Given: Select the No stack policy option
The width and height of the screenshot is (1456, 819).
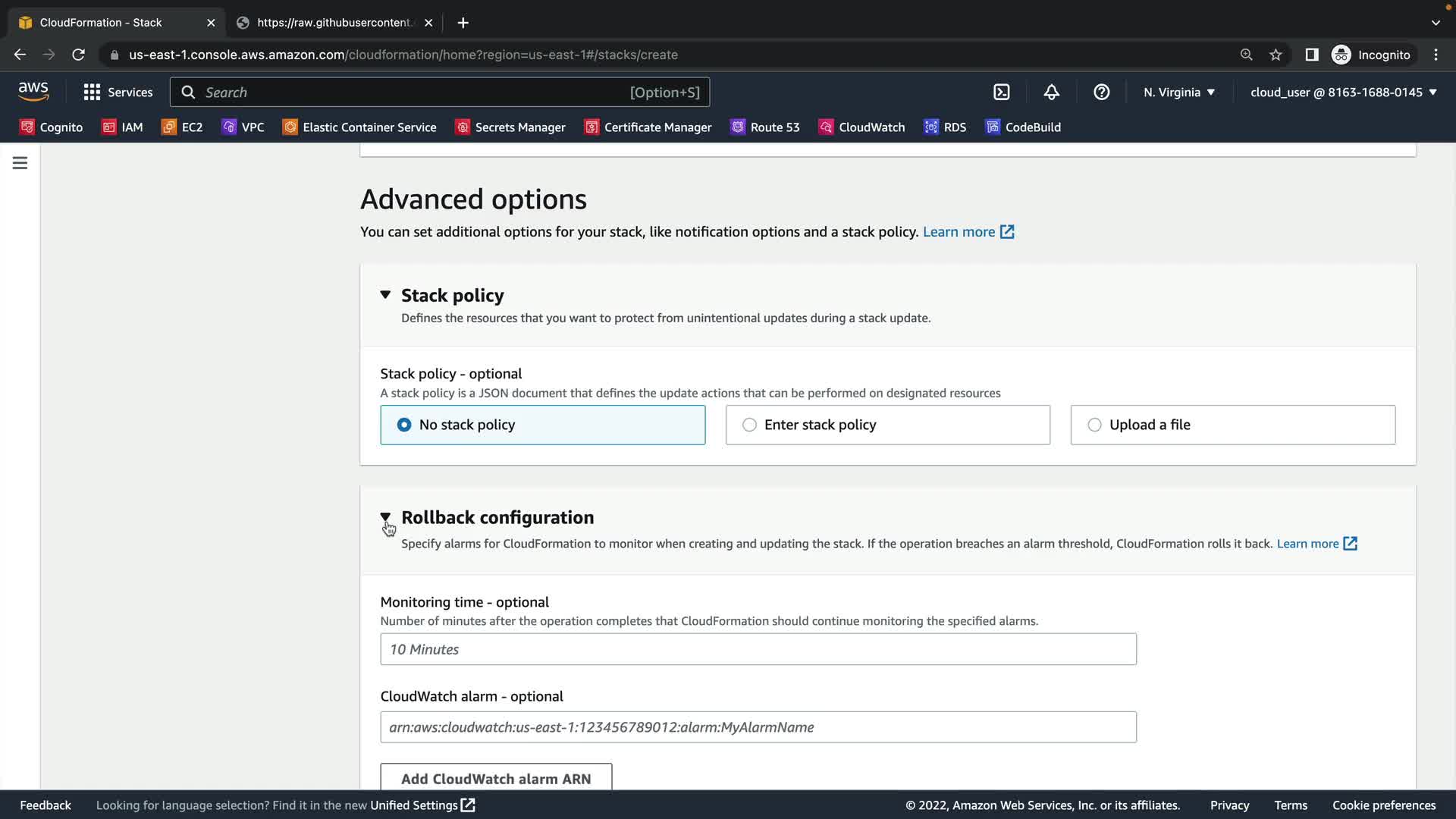Looking at the screenshot, I should (x=404, y=425).
